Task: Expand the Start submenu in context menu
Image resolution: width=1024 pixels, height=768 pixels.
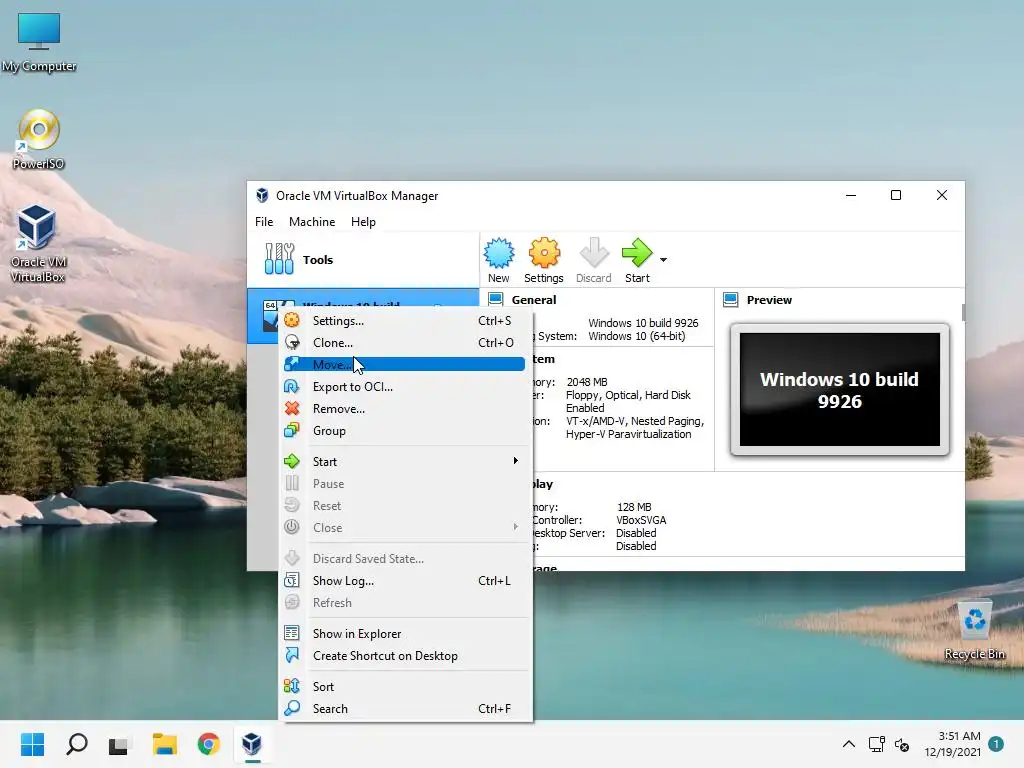Action: [x=405, y=462]
